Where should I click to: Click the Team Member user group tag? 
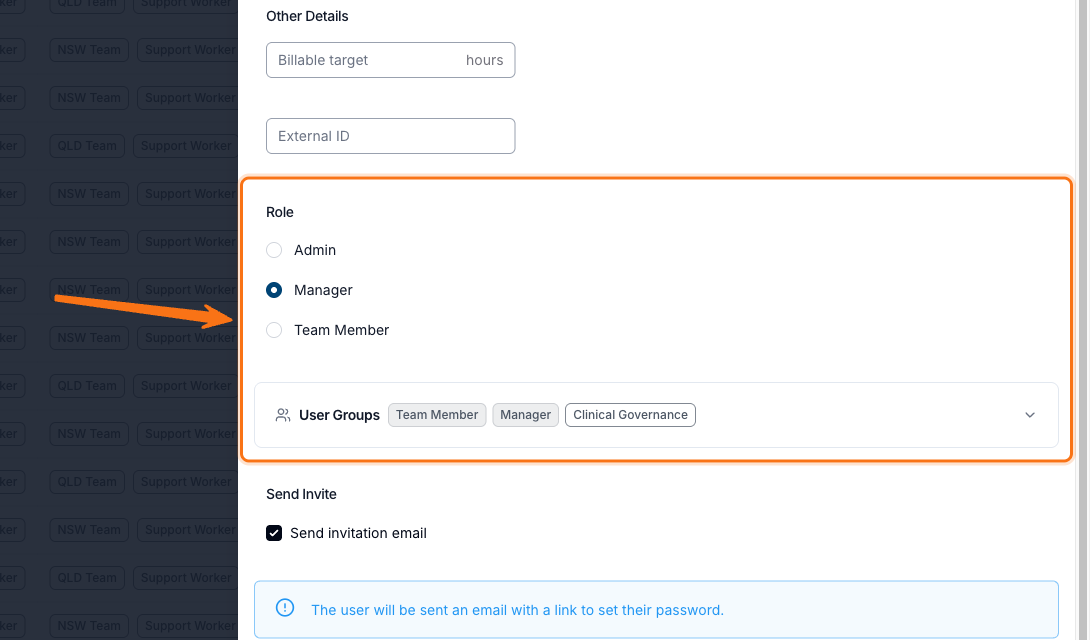pyautogui.click(x=437, y=415)
